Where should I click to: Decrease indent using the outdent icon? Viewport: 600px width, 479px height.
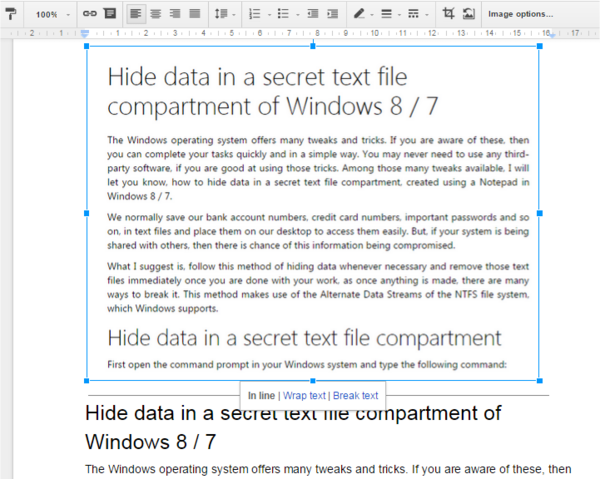313,14
